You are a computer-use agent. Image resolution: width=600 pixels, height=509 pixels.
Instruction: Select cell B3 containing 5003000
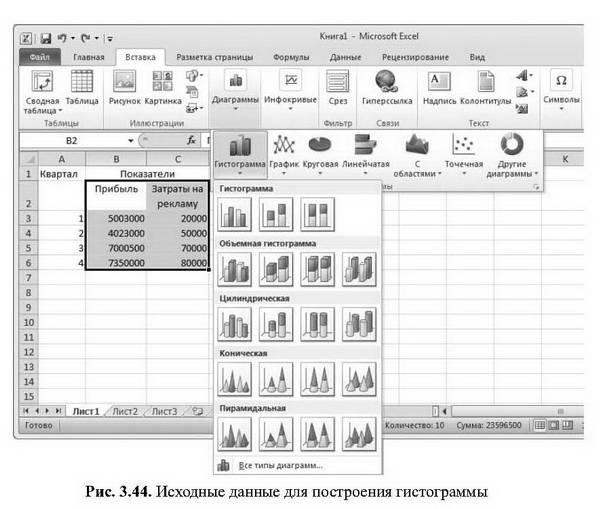click(115, 218)
